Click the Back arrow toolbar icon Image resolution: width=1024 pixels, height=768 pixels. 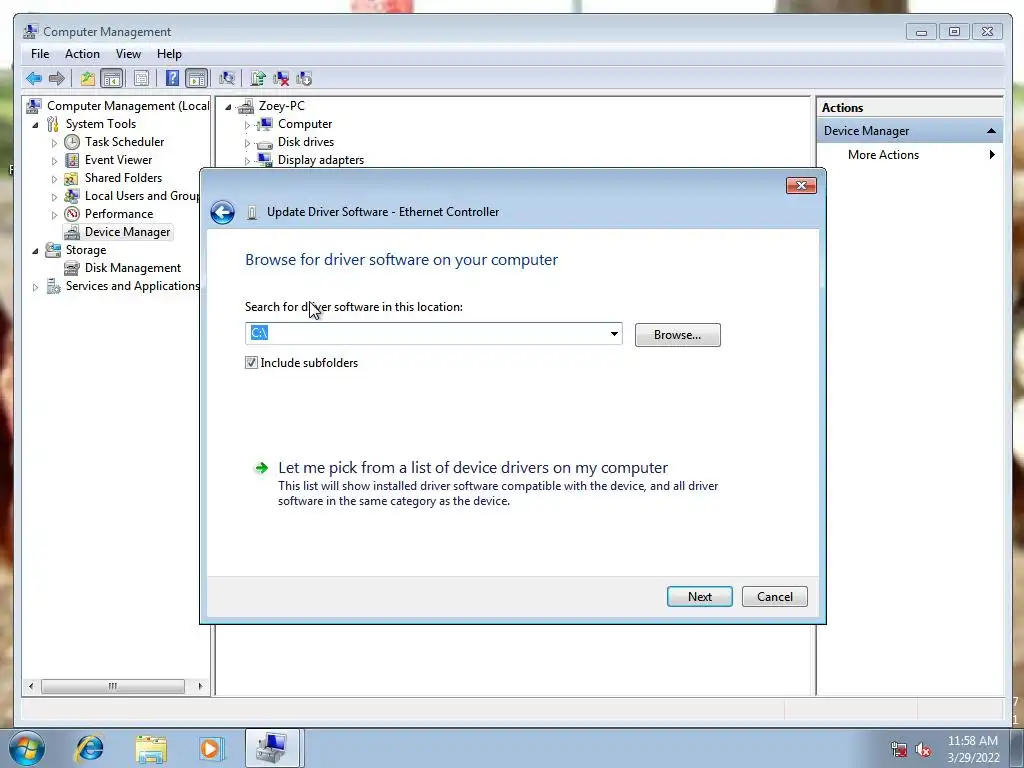click(x=33, y=79)
